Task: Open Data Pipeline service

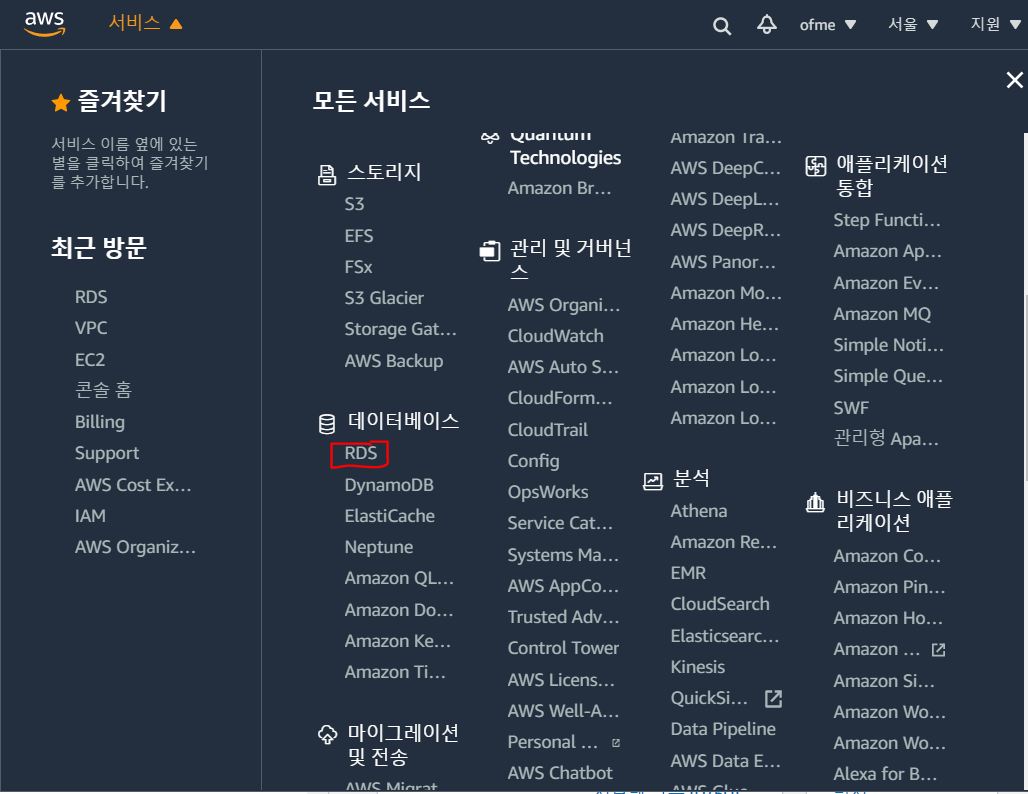Action: (723, 730)
